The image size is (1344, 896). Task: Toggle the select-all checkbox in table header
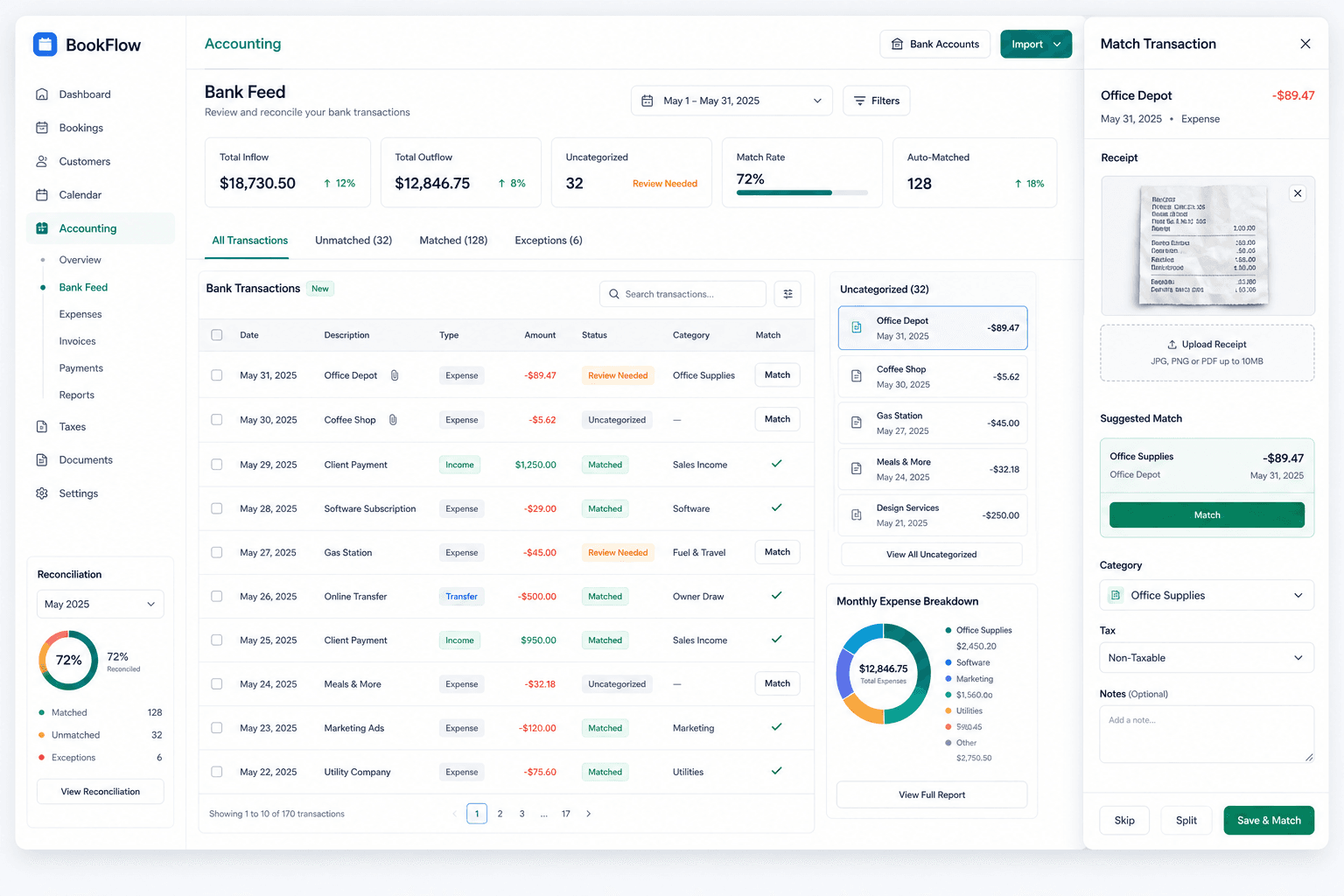tap(217, 335)
